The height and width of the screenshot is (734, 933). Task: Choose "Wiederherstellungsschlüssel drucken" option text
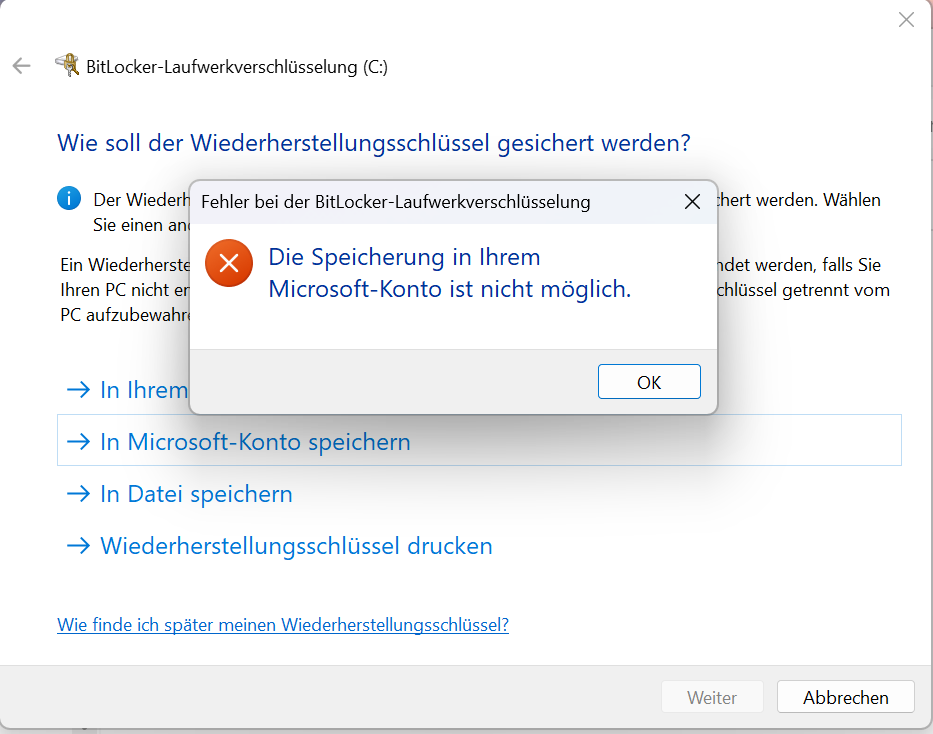point(296,546)
